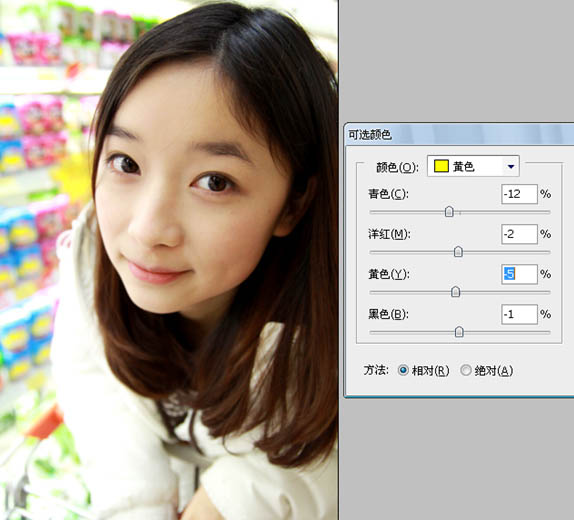
Task: Click the yellow color swatch in 颜色 selector
Action: pyautogui.click(x=441, y=166)
